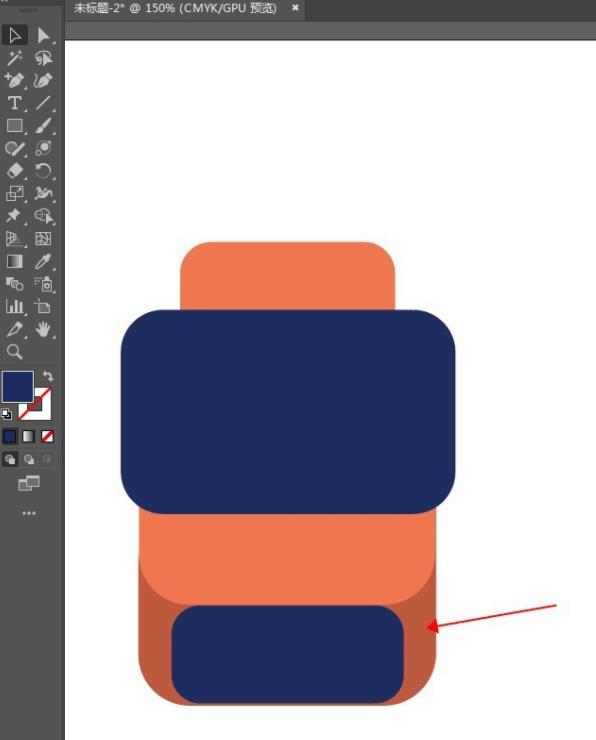The image size is (596, 740).
Task: Choose the Symbol Sprayer tool
Action: pyautogui.click(x=43, y=284)
